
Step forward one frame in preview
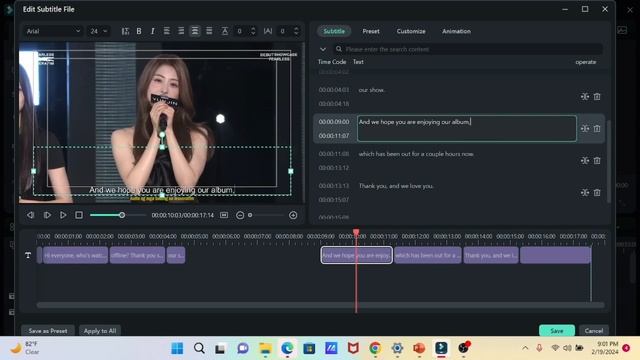(x=47, y=215)
